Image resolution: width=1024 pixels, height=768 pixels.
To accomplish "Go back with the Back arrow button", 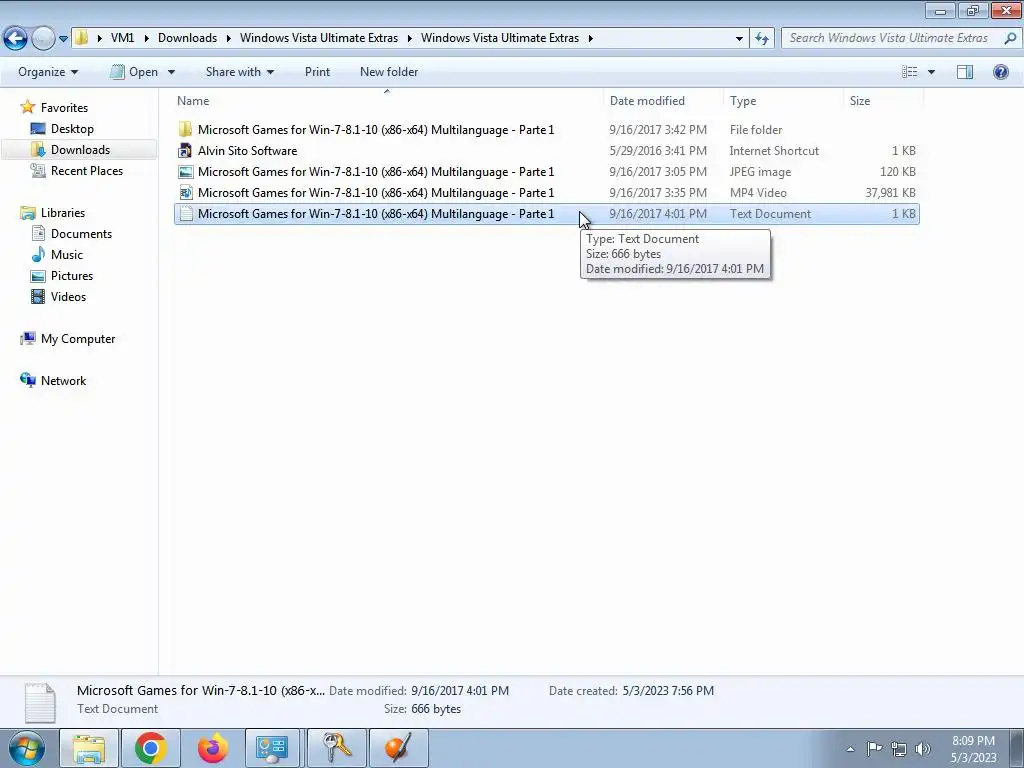I will (16, 38).
